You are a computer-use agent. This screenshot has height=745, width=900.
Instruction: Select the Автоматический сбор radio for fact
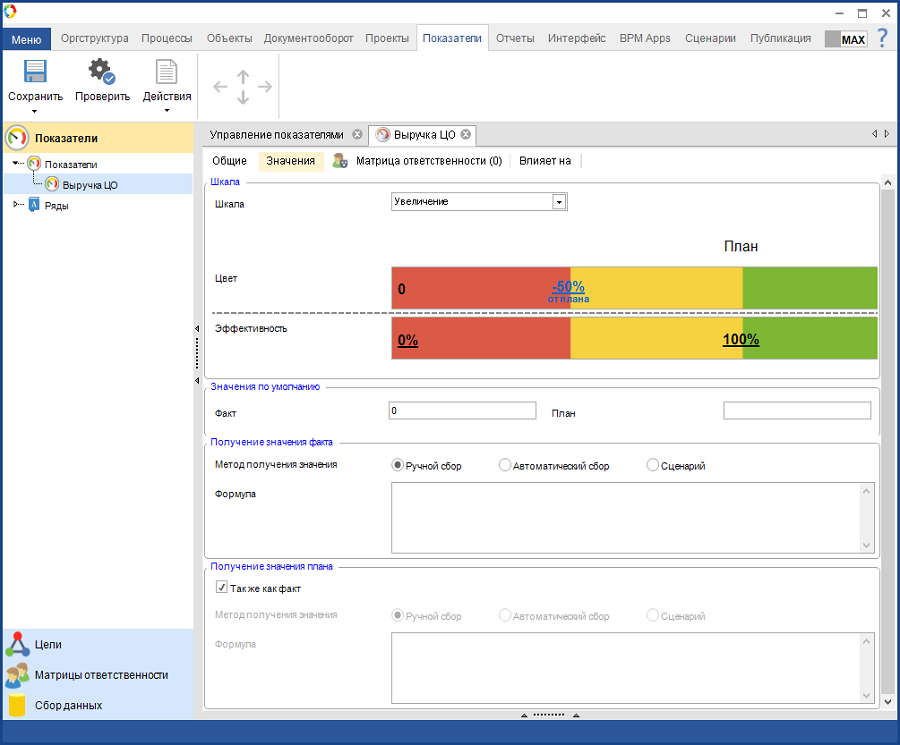tap(505, 465)
